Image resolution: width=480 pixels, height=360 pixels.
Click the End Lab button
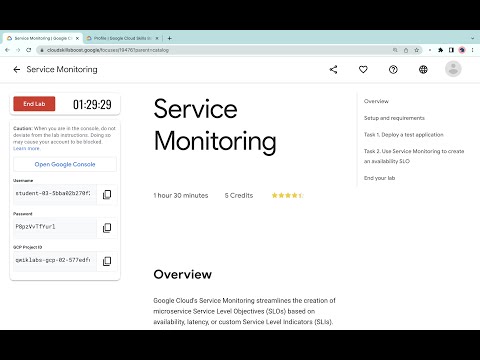(x=34, y=104)
